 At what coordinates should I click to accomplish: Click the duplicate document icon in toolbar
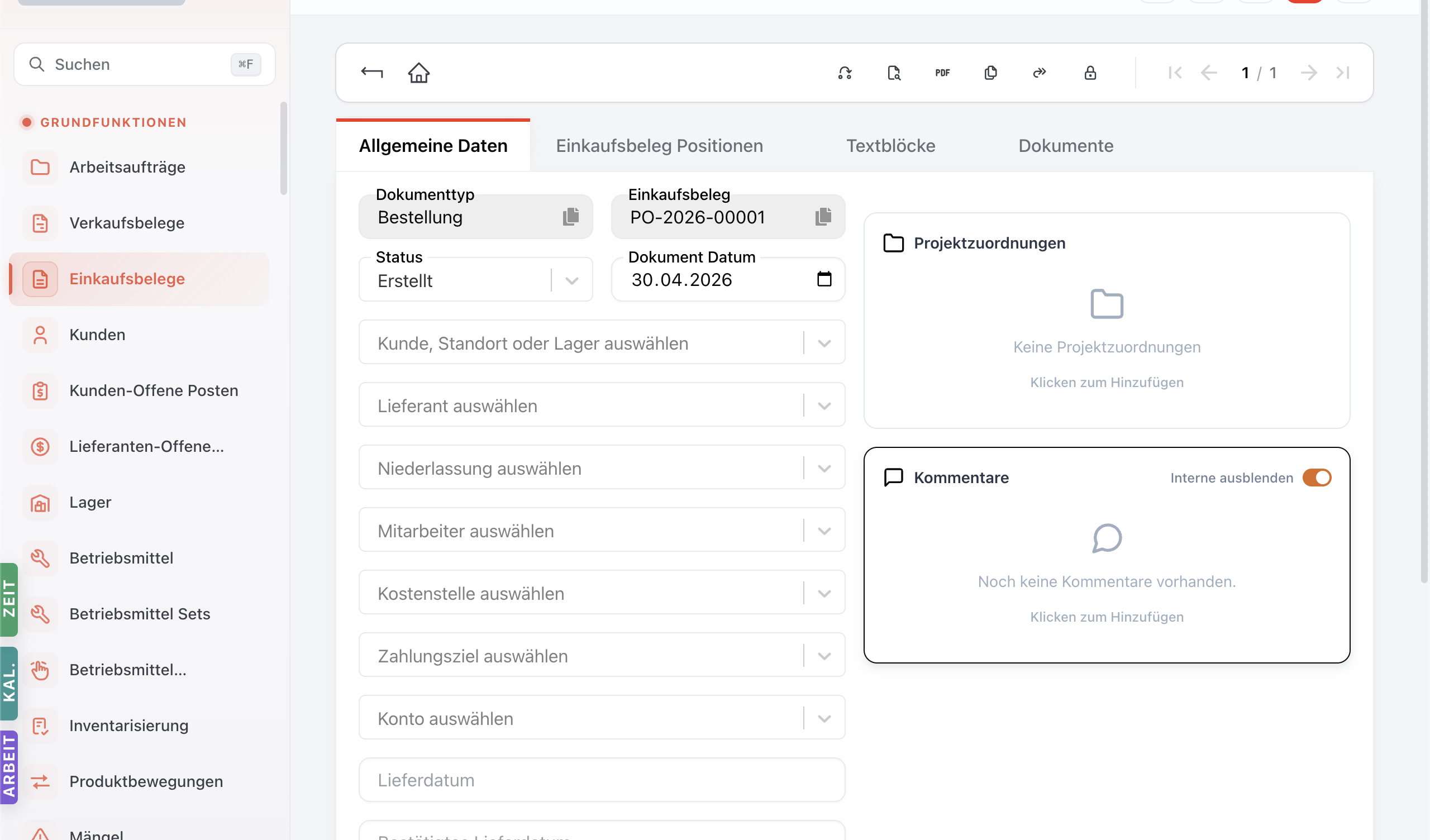tap(991, 73)
